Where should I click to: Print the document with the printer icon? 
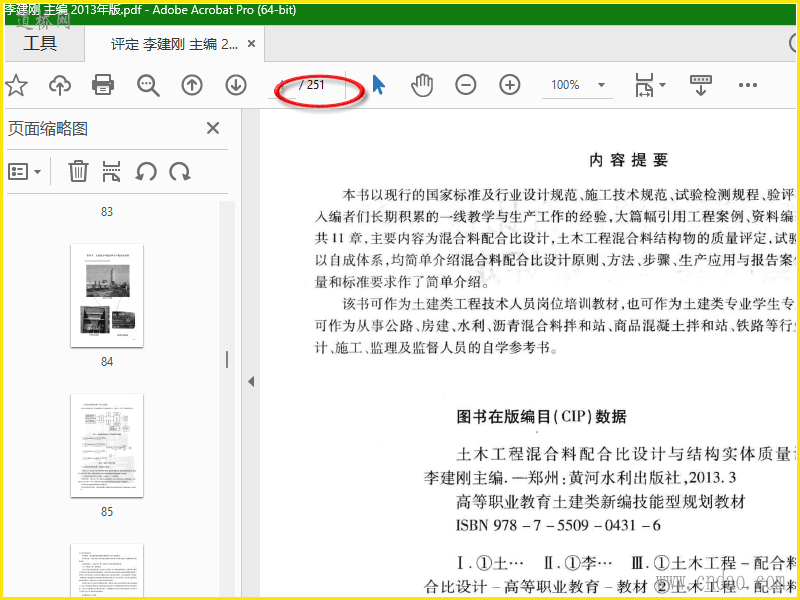coord(103,85)
